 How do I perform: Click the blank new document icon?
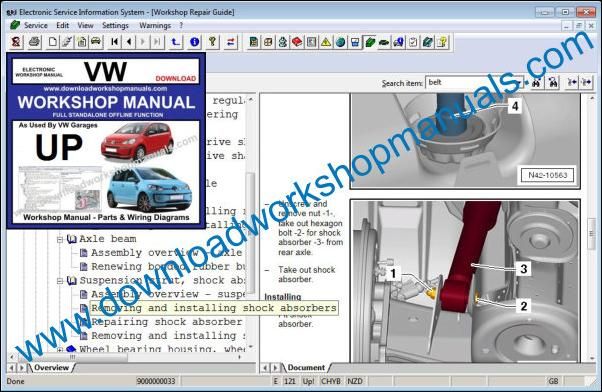click(53, 42)
